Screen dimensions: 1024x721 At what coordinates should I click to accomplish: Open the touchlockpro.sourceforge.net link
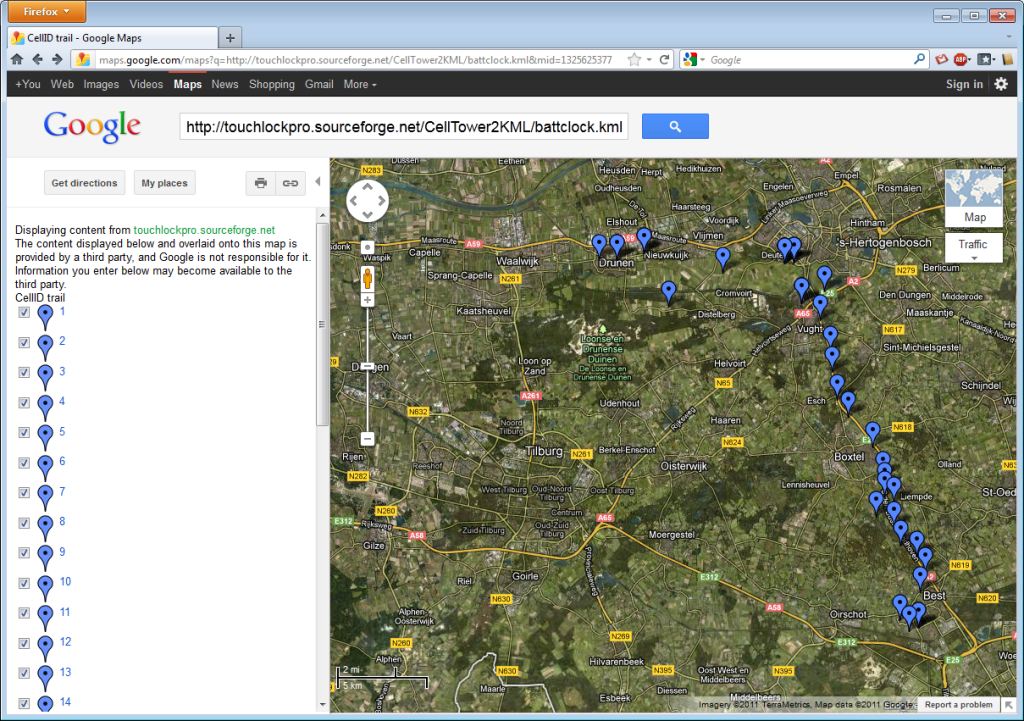click(204, 230)
